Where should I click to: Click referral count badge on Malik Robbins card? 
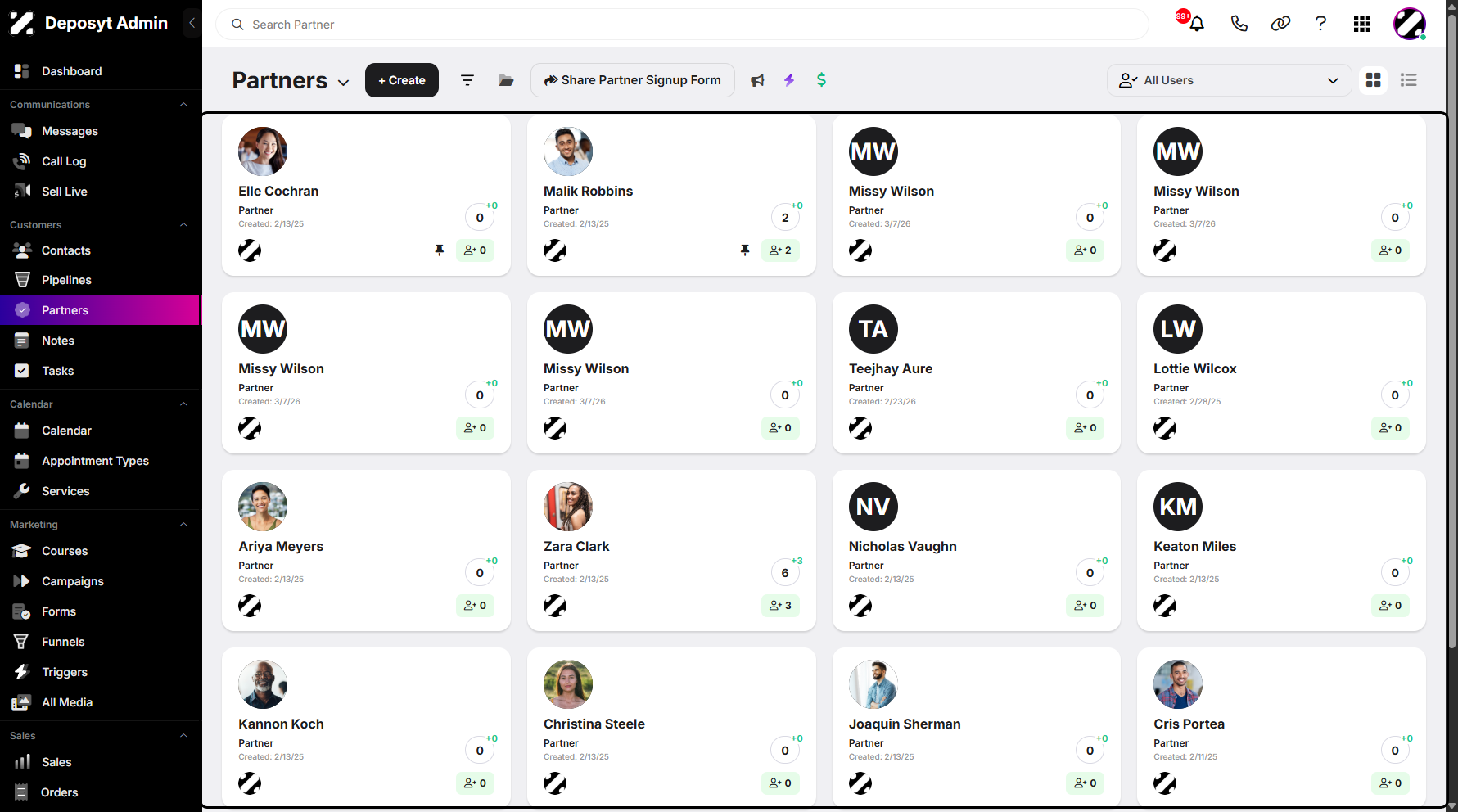781,250
